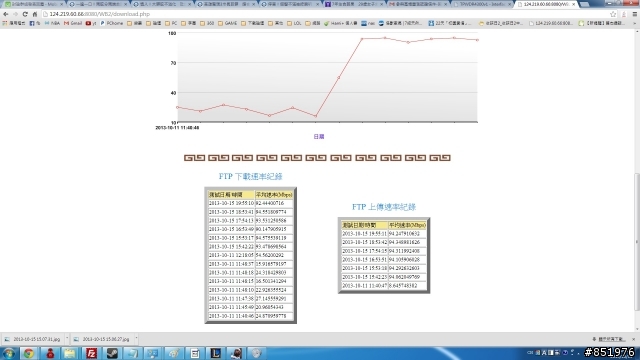This screenshot has height=360, width=640.
Task: Bookmark this page with the star icon
Action: tap(613, 14)
